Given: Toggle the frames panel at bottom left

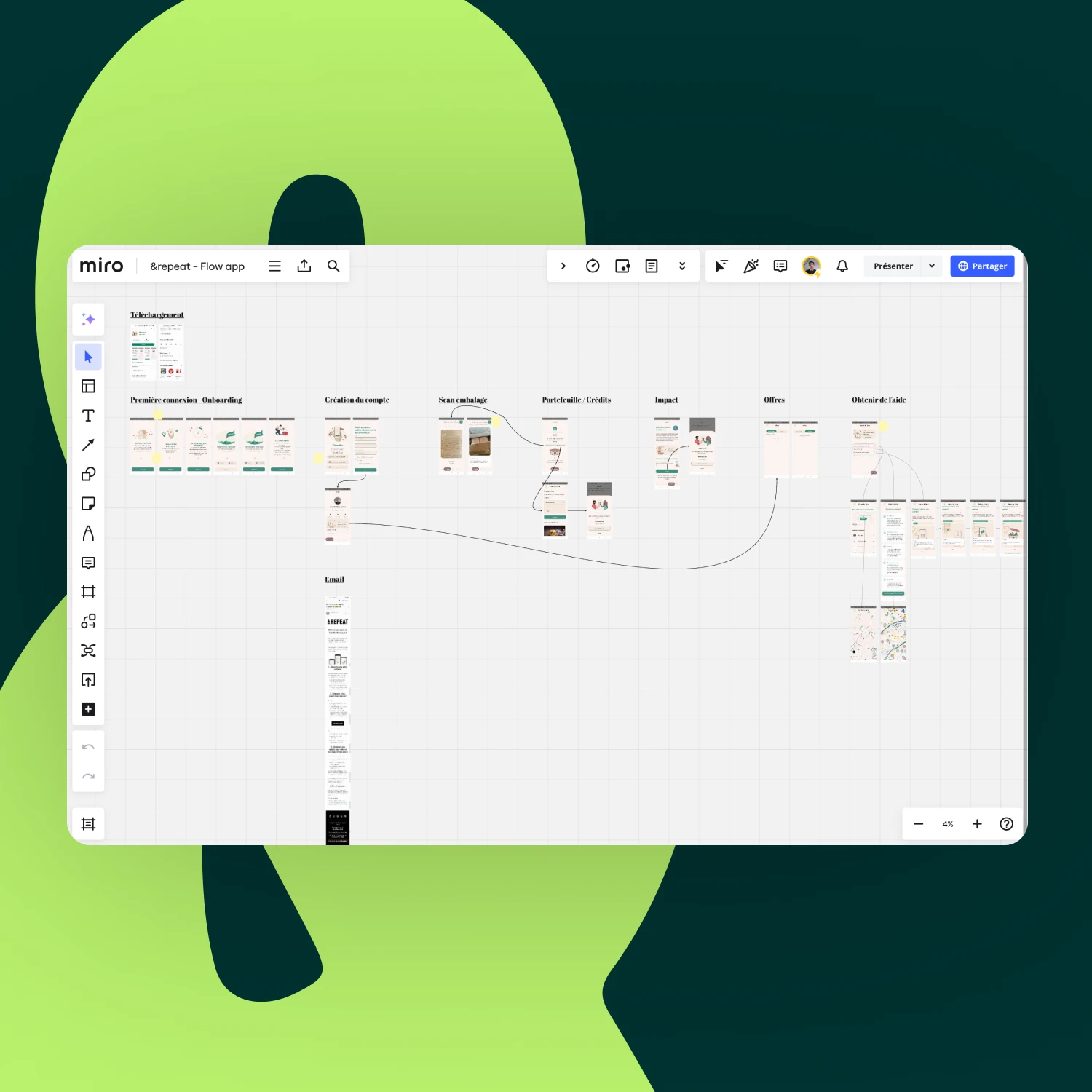Looking at the screenshot, I should tap(88, 824).
